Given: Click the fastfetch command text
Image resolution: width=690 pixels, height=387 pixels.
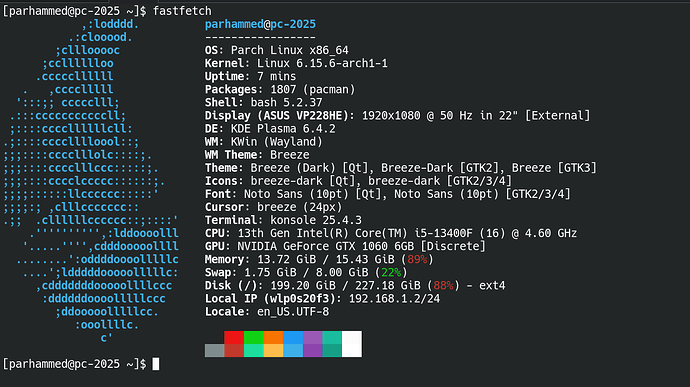Looking at the screenshot, I should (182, 11).
